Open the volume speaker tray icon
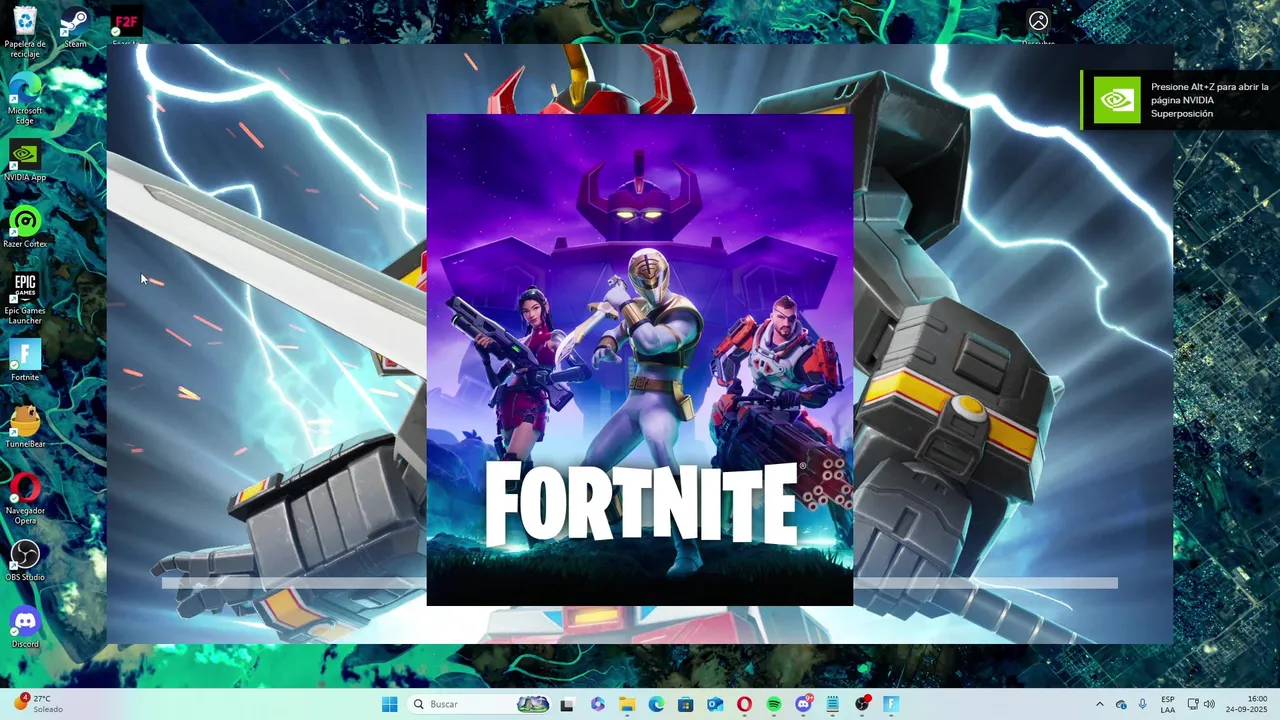The height and width of the screenshot is (720, 1280). [1209, 704]
